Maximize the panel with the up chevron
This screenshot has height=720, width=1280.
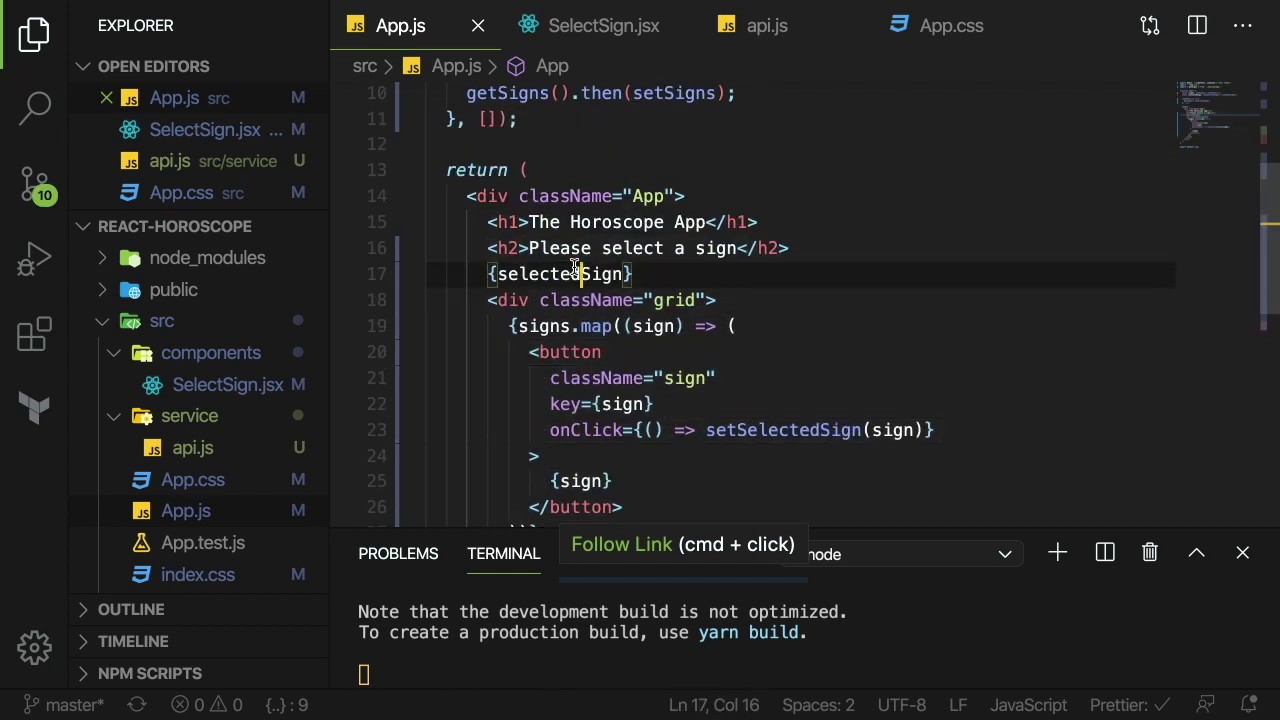[x=1196, y=553]
